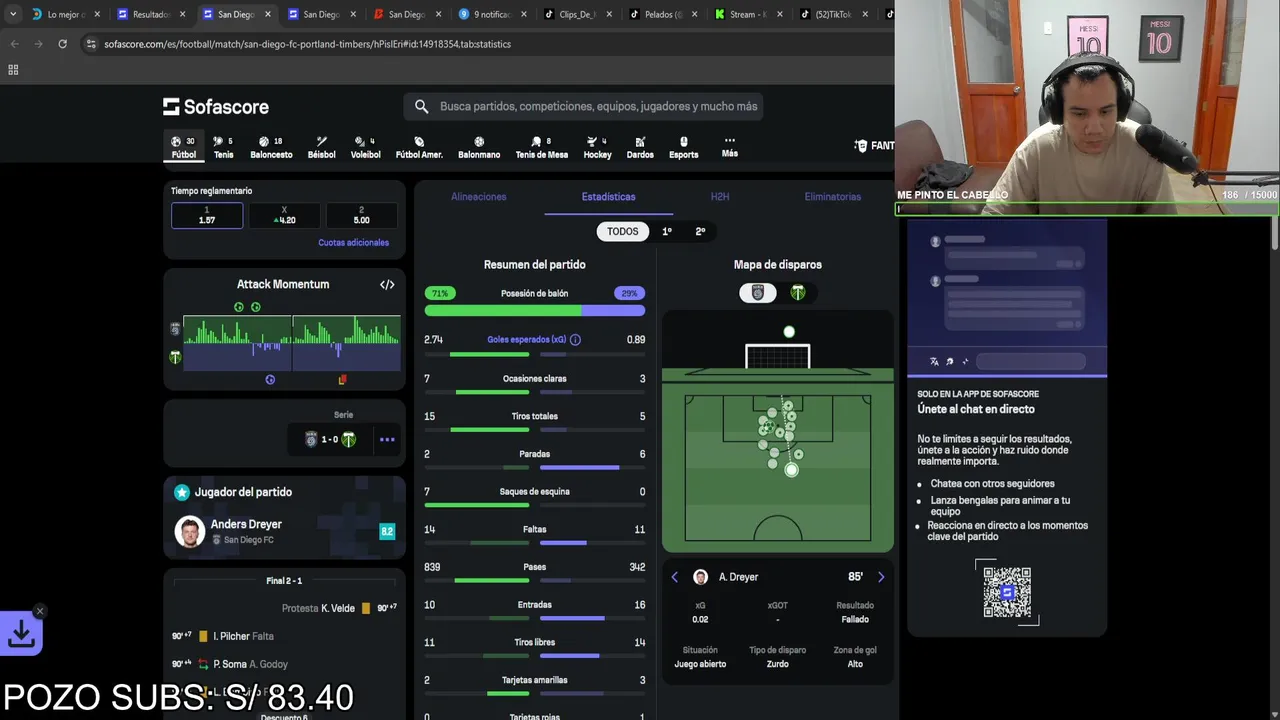Image resolution: width=1280 pixels, height=720 pixels.
Task: Open the Tenis de Mesa category
Action: tap(542, 147)
